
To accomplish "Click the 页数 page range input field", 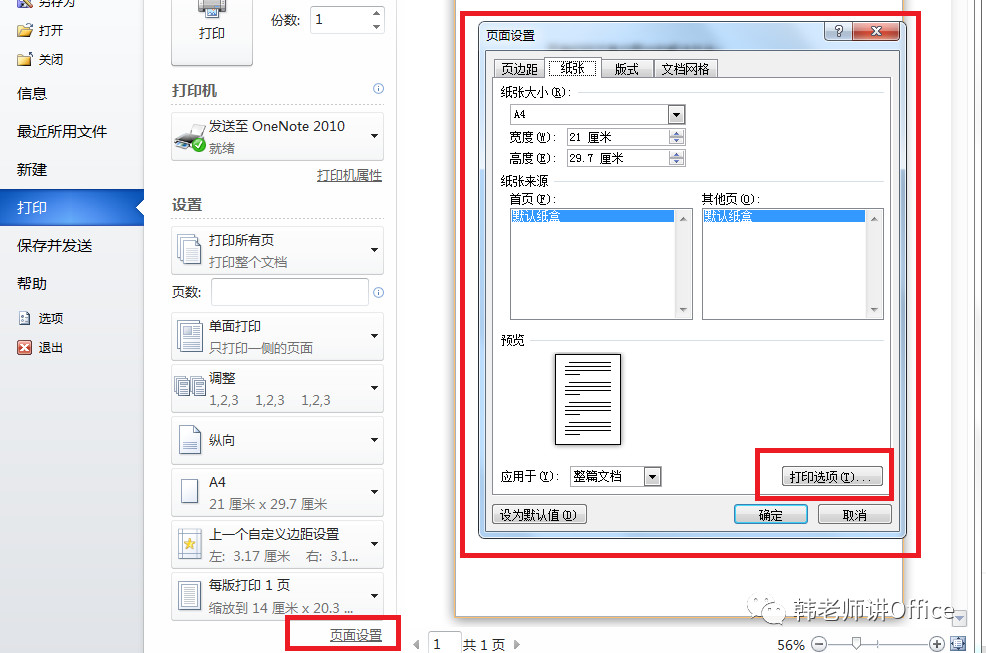I will 288,291.
